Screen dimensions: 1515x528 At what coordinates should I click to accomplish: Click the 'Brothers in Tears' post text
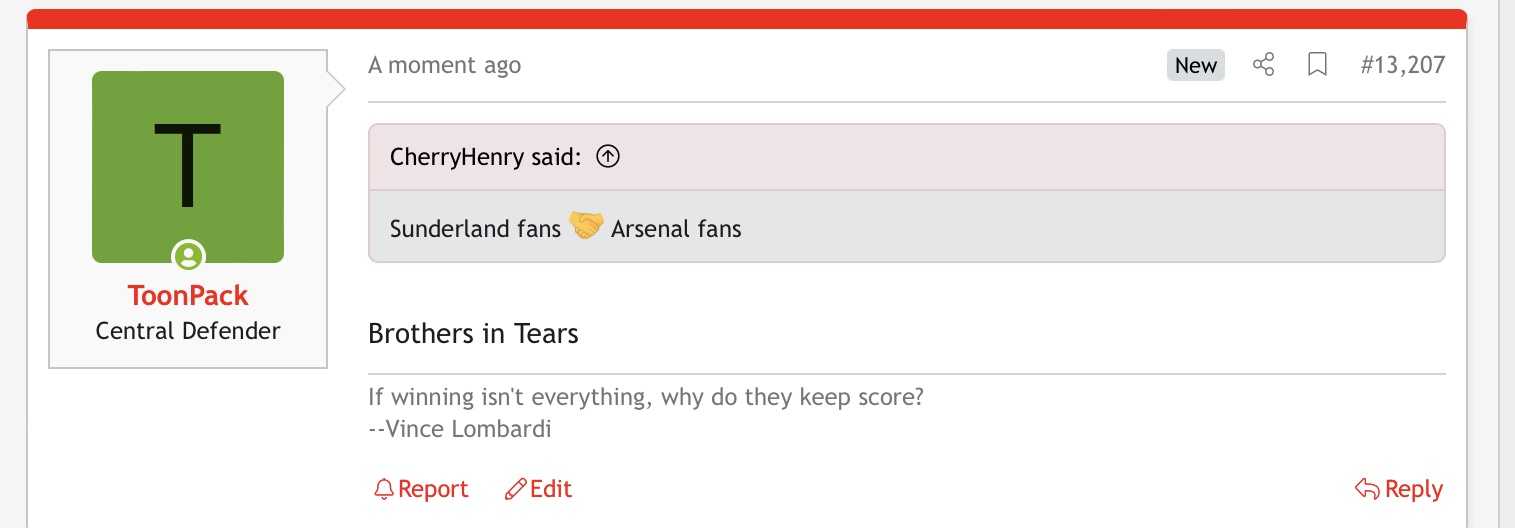click(473, 333)
